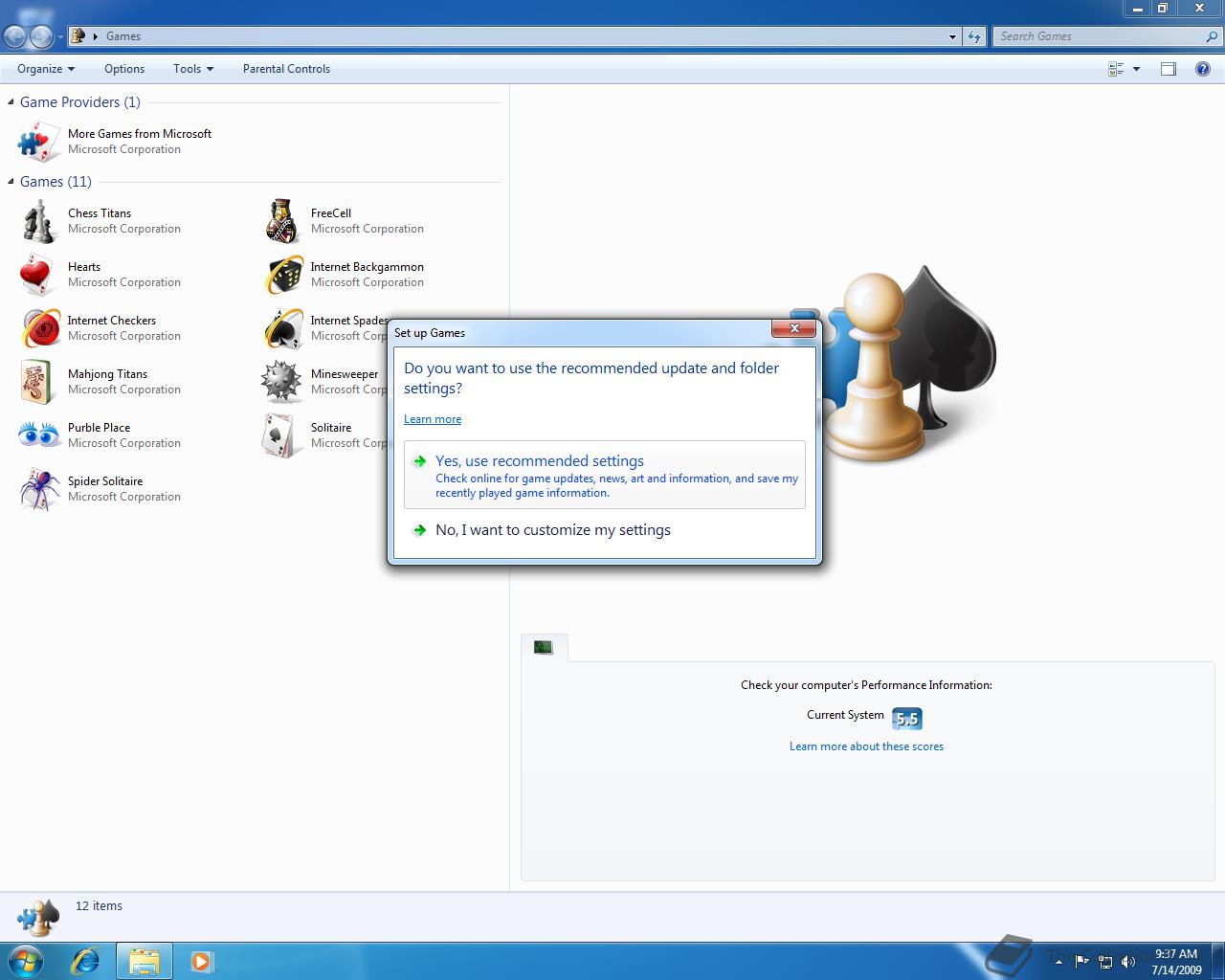
Task: Select the Chess Titans icon
Action: 39,221
